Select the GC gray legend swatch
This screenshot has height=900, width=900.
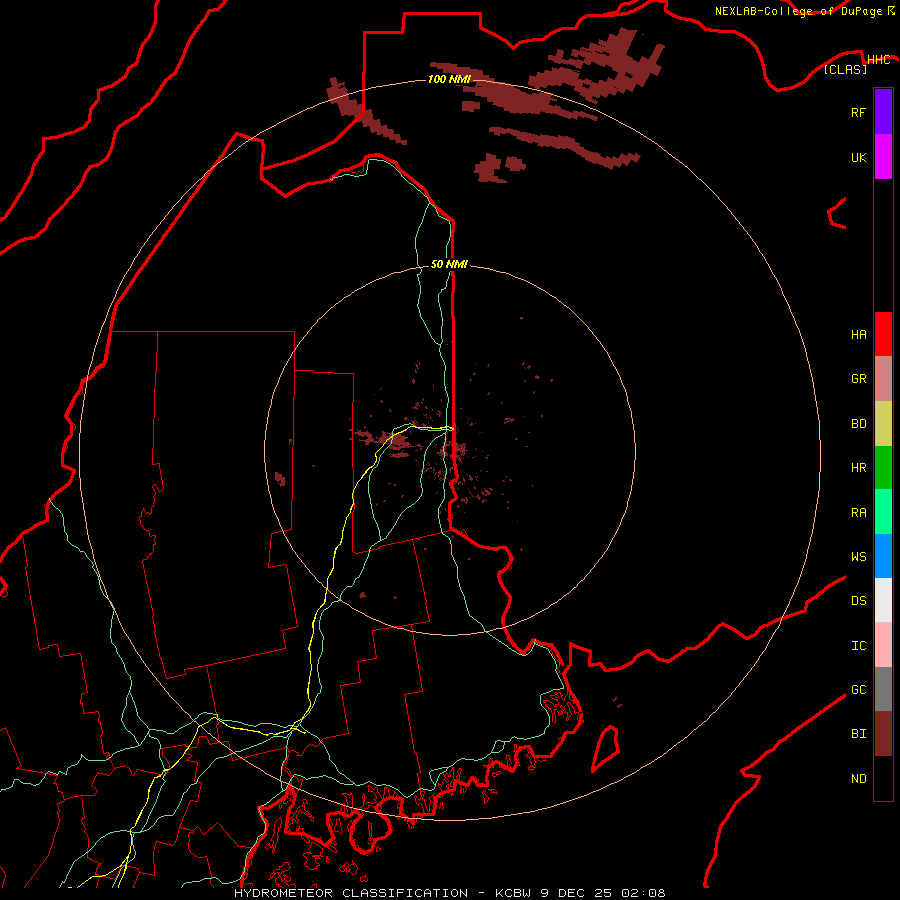pyautogui.click(x=883, y=689)
